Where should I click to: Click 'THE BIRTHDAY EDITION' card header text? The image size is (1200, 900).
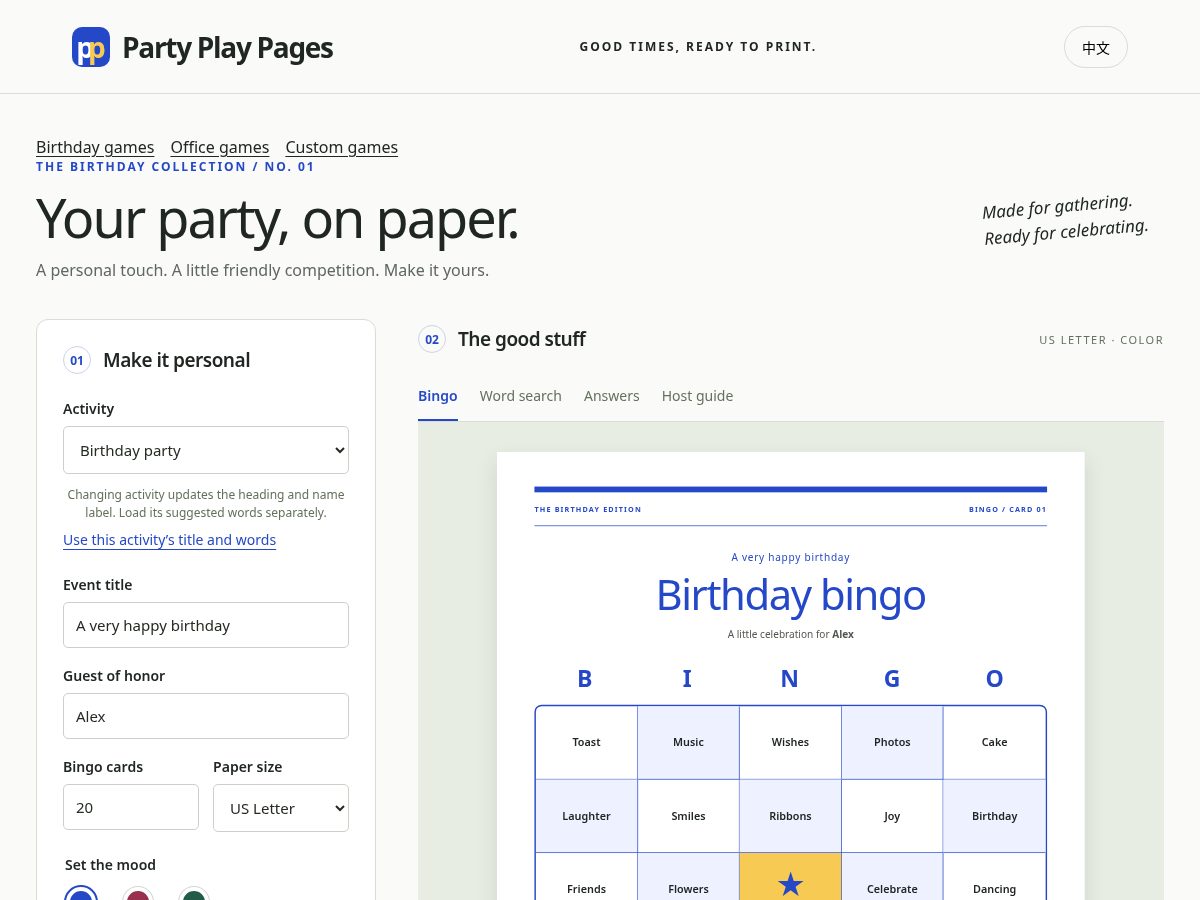tap(588, 510)
